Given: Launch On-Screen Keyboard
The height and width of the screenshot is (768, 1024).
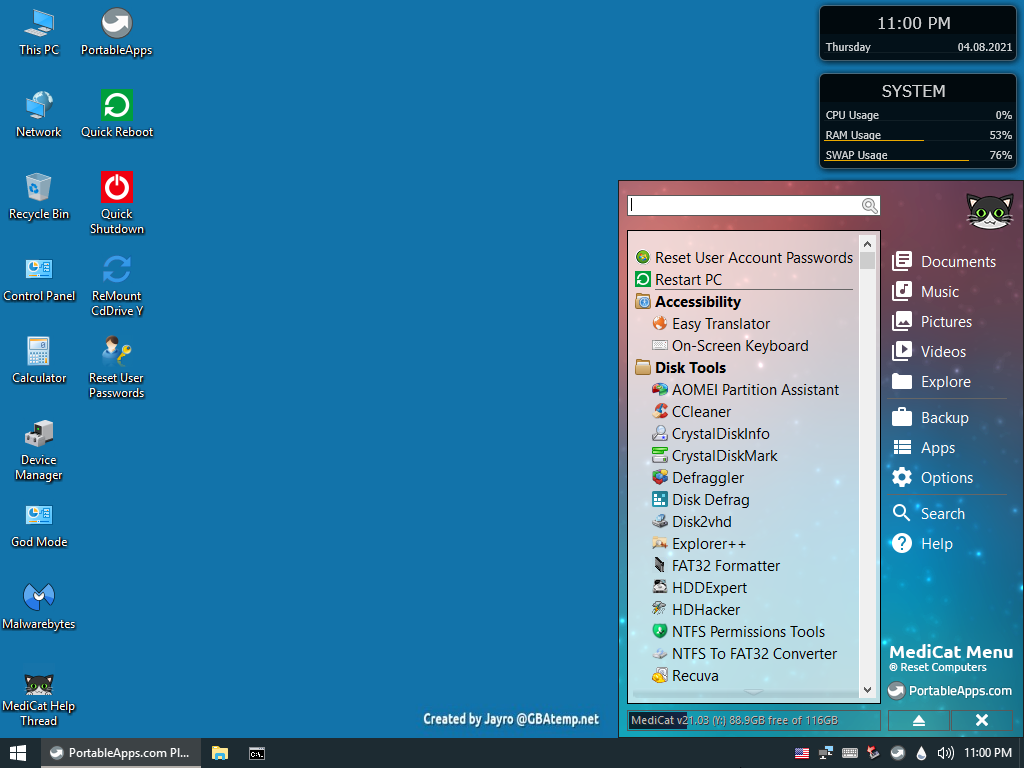Looking at the screenshot, I should coord(730,345).
